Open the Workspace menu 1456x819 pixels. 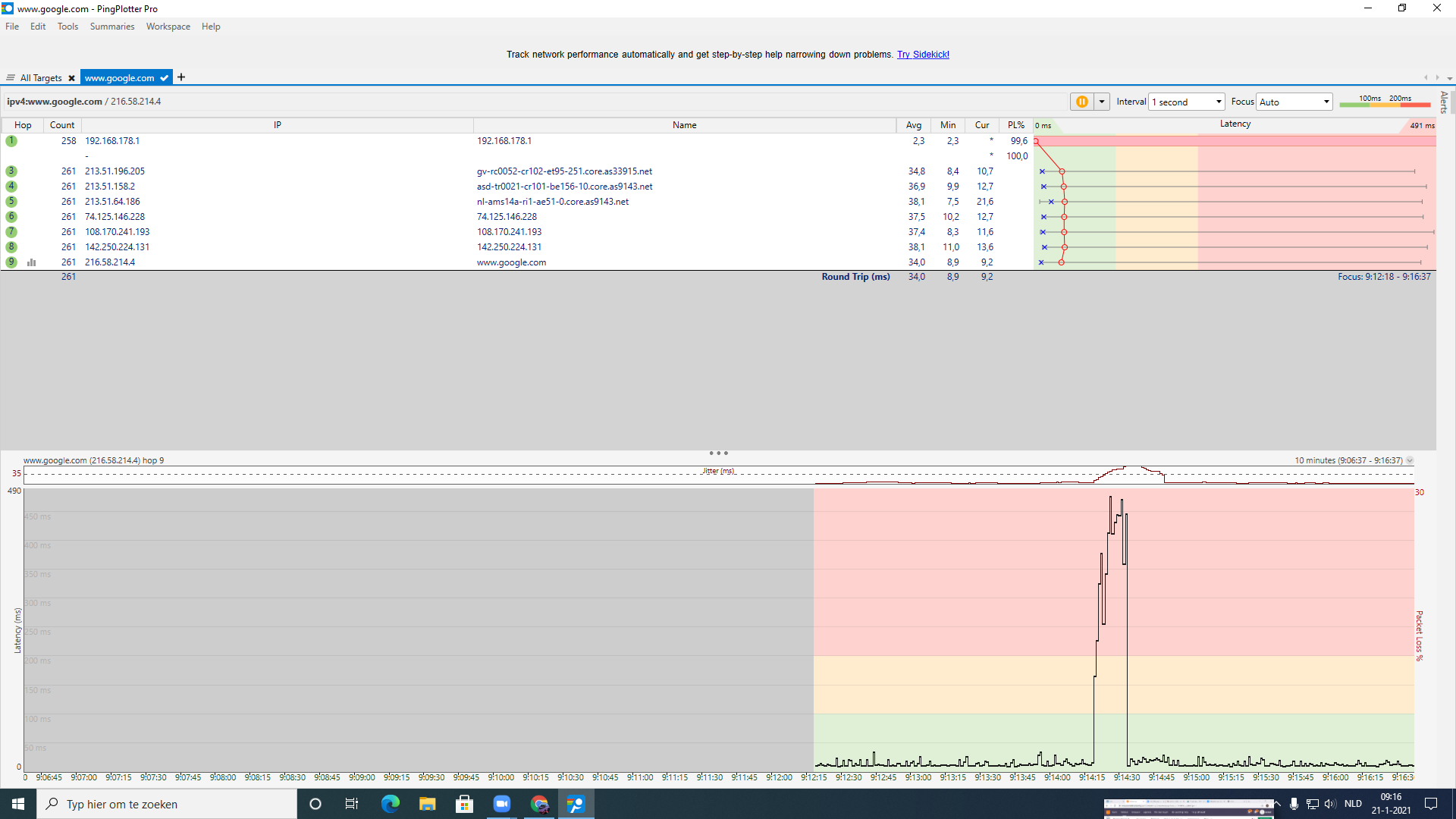click(168, 27)
